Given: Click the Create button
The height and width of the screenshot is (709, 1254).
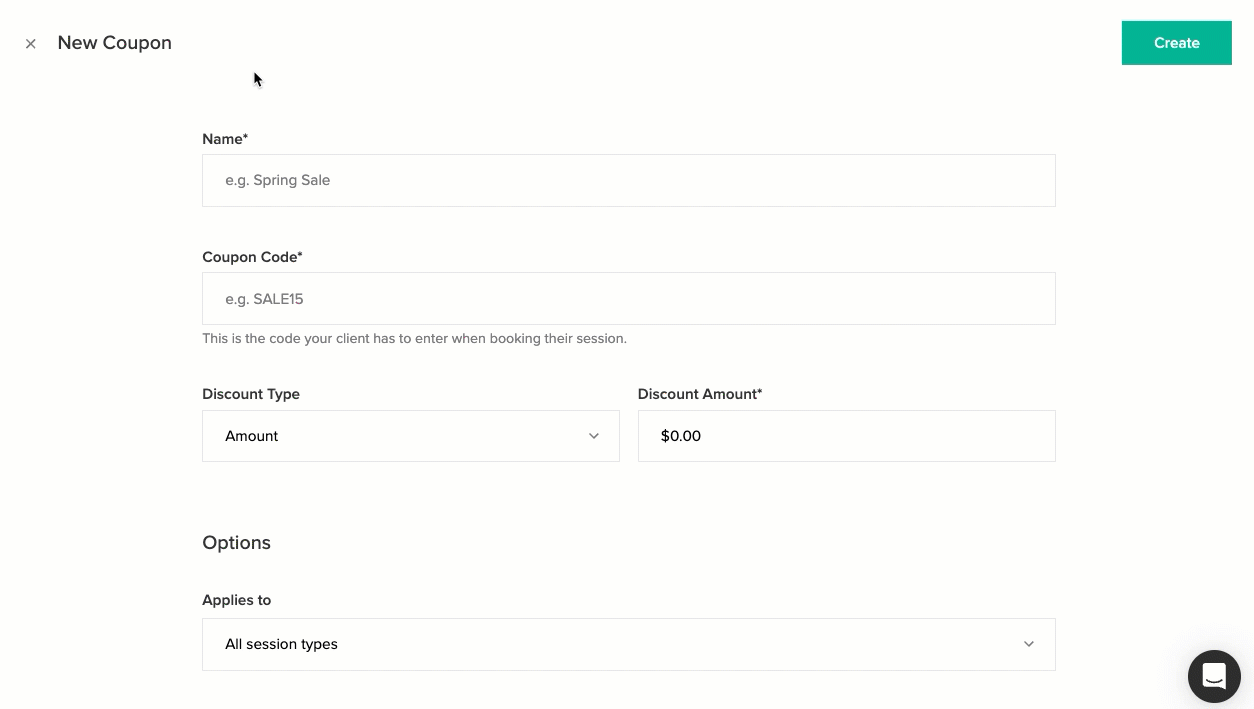Looking at the screenshot, I should [1176, 43].
